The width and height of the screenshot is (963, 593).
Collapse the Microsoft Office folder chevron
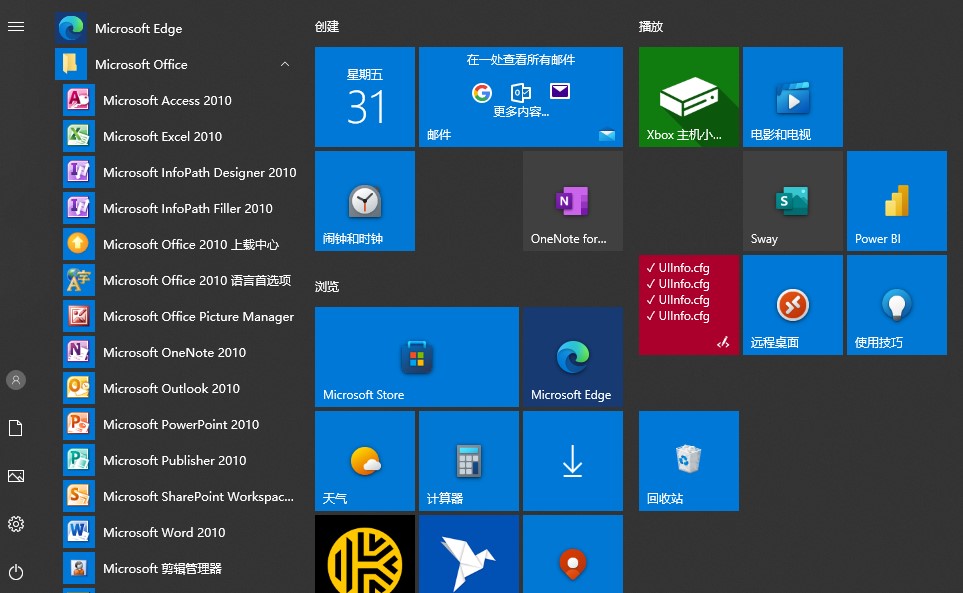[285, 64]
